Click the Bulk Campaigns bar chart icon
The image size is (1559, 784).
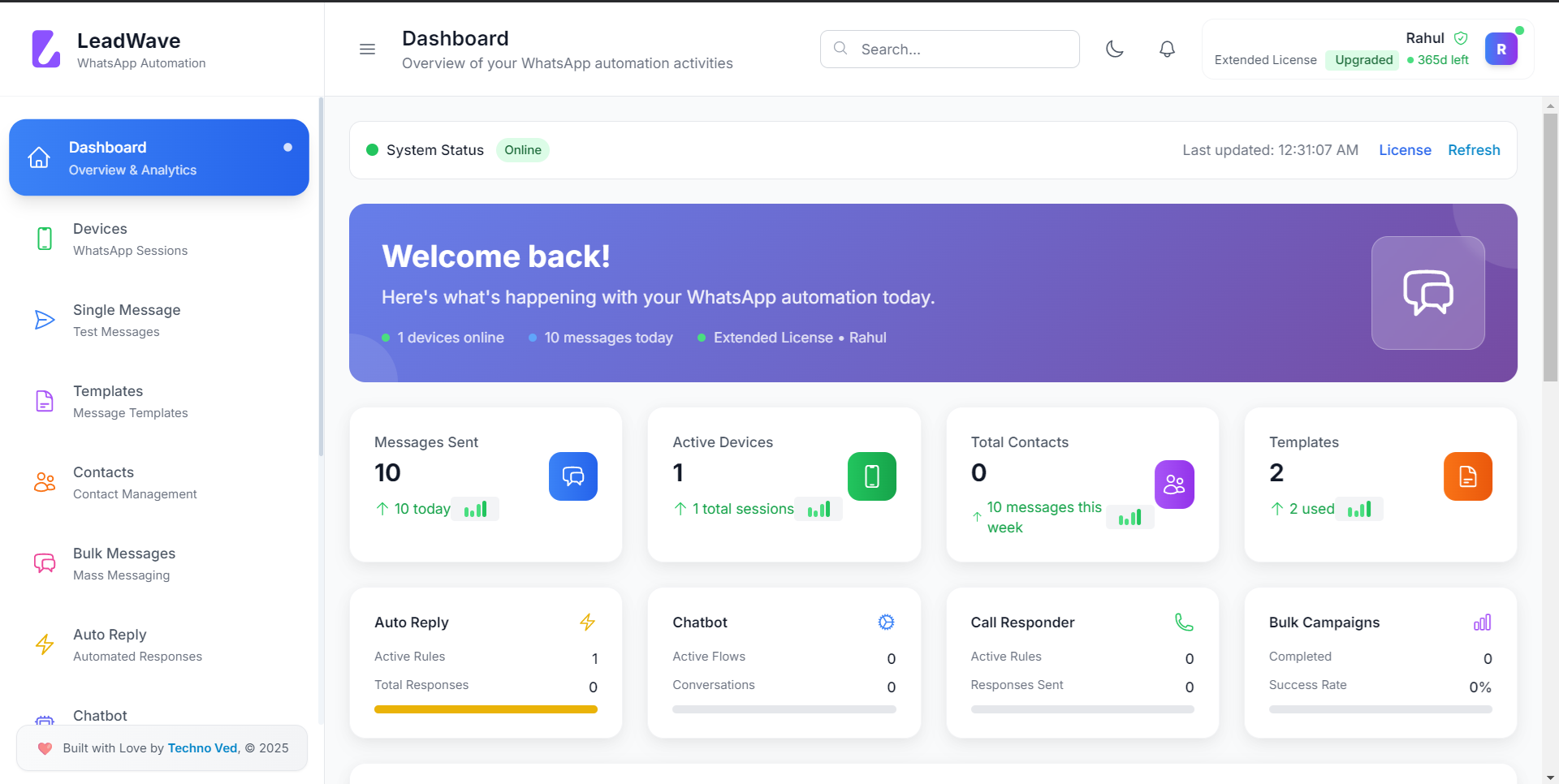[1482, 622]
